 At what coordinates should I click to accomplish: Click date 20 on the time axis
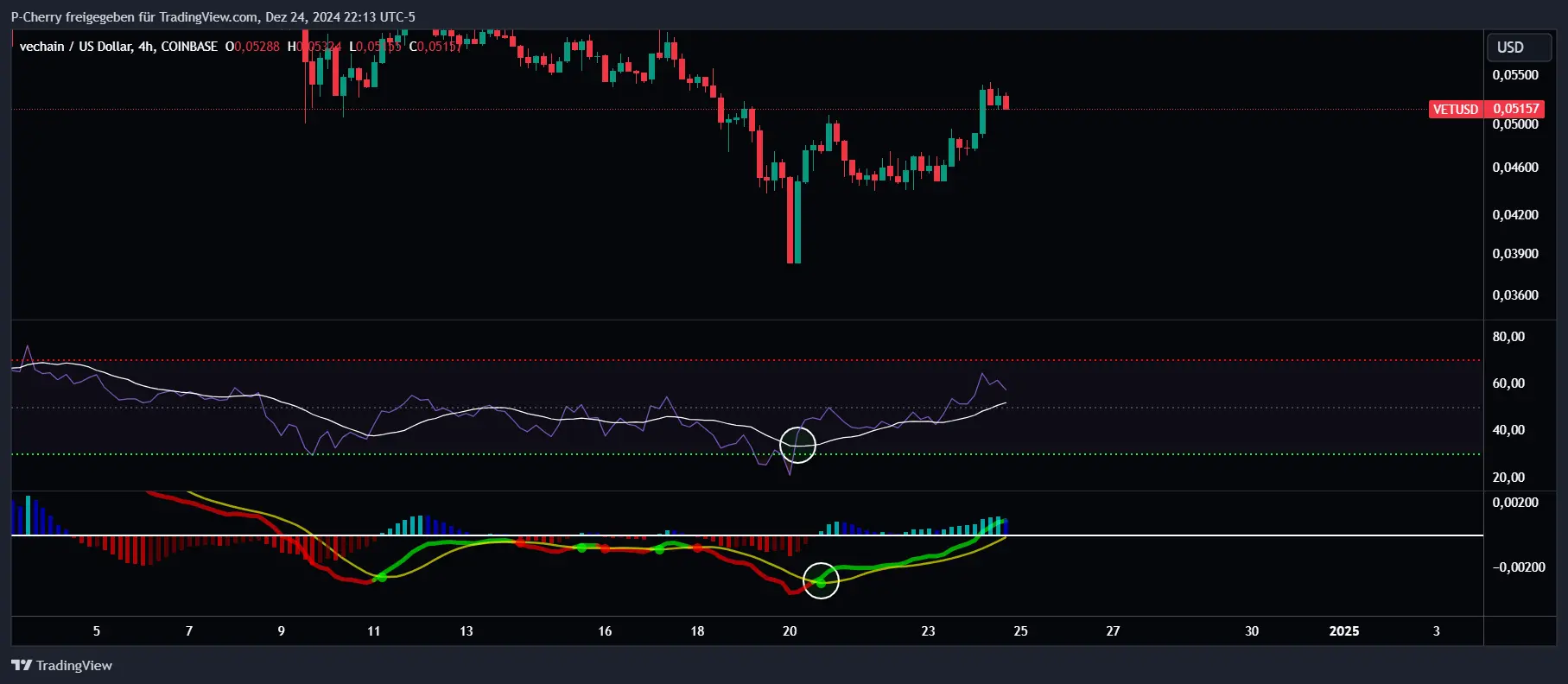790,631
